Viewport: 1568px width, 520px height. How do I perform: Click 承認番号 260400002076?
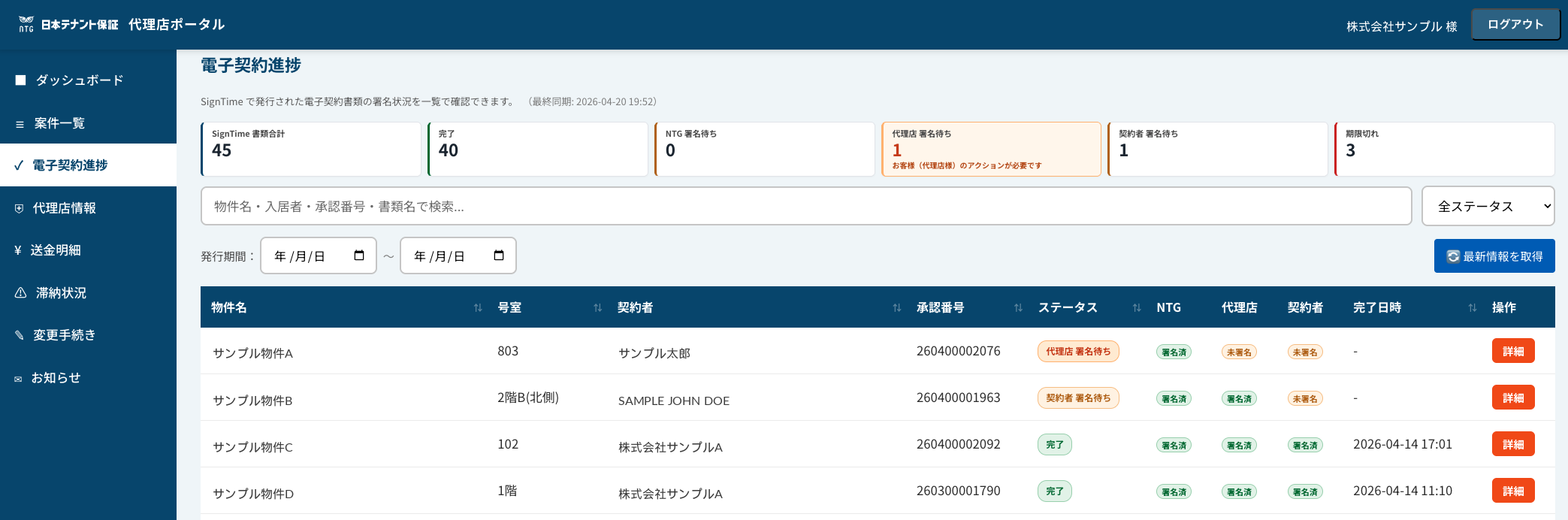tap(959, 351)
